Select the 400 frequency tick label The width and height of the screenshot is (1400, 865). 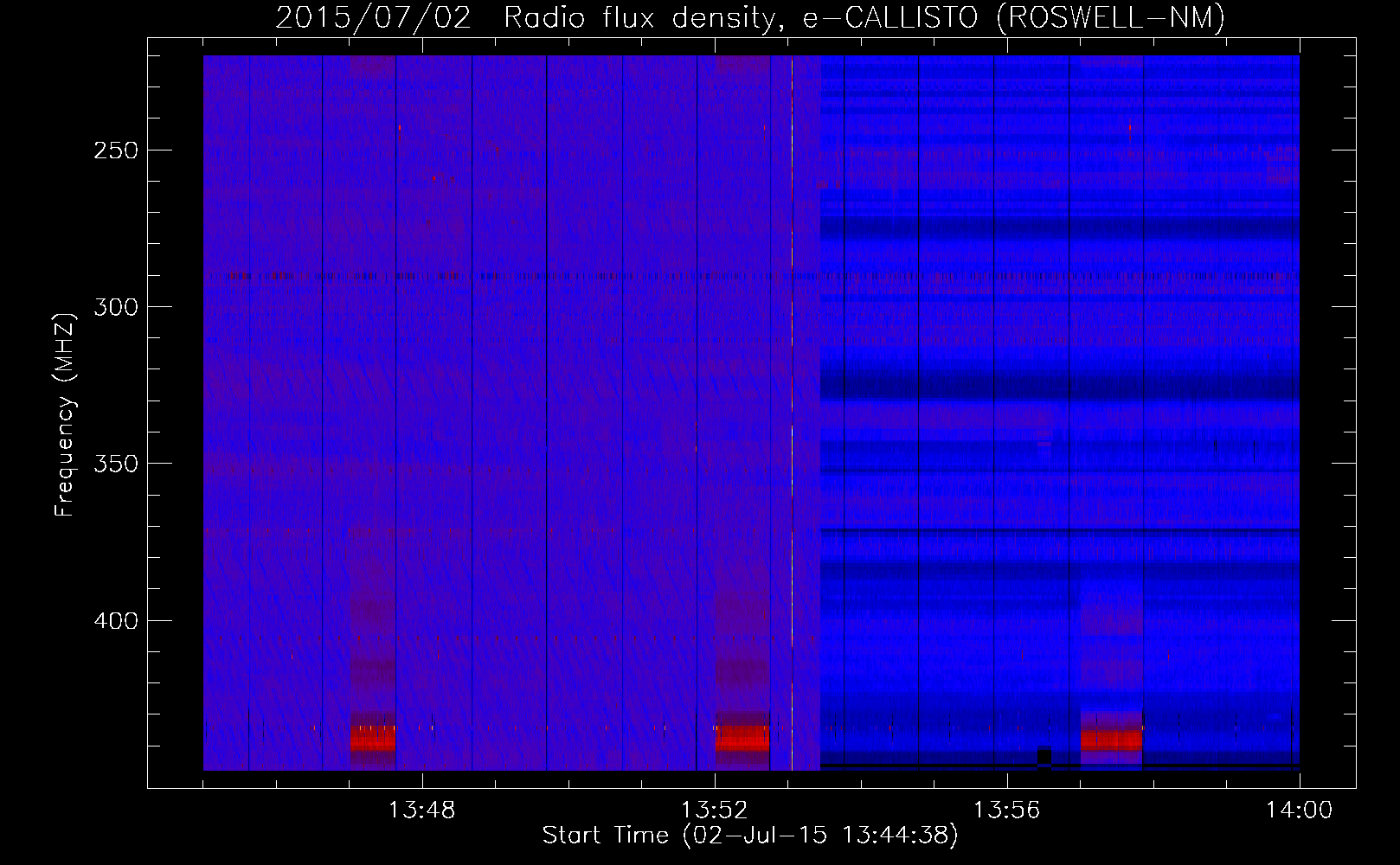pos(115,621)
